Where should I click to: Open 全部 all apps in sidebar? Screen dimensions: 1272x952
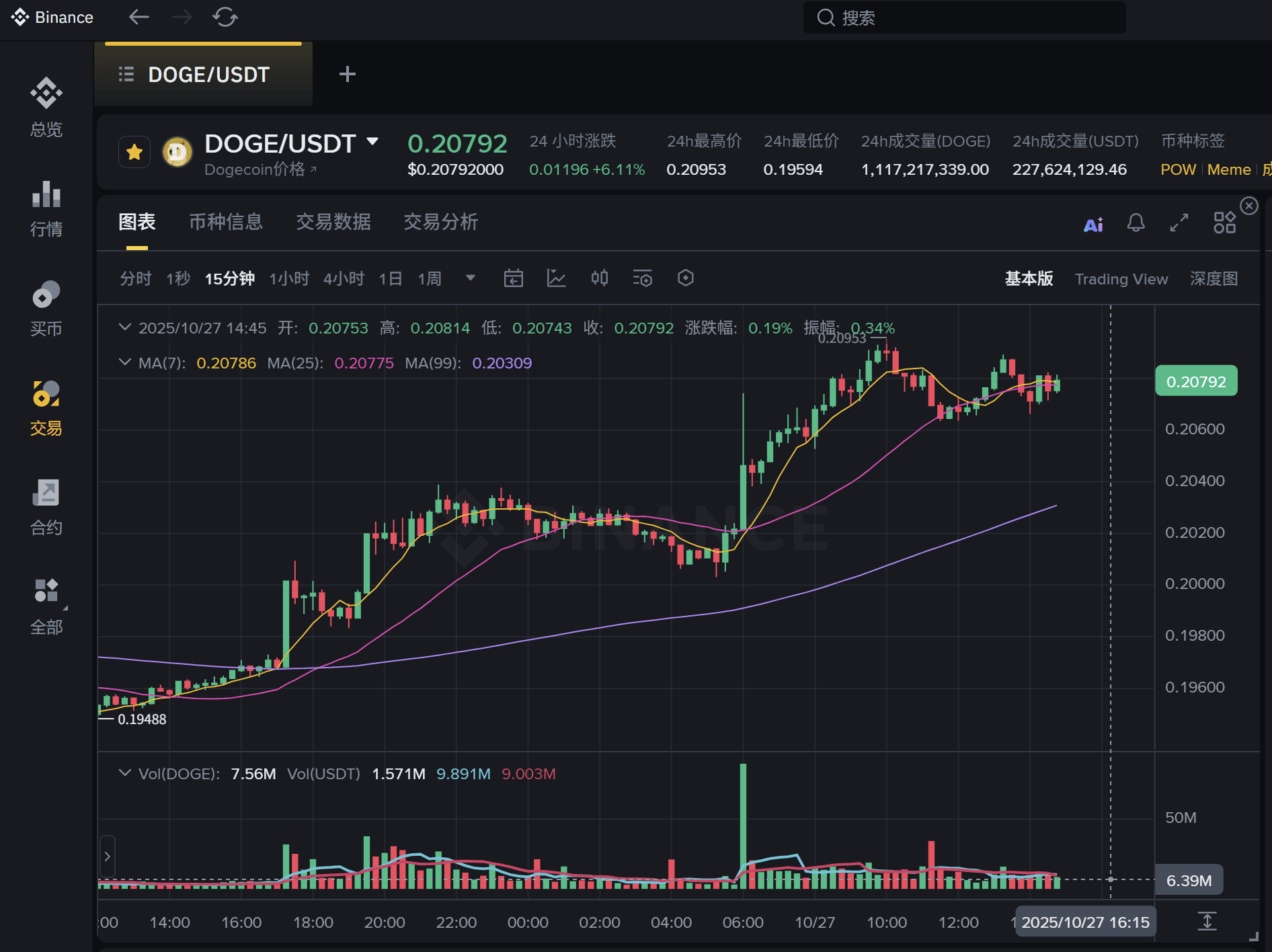[46, 606]
